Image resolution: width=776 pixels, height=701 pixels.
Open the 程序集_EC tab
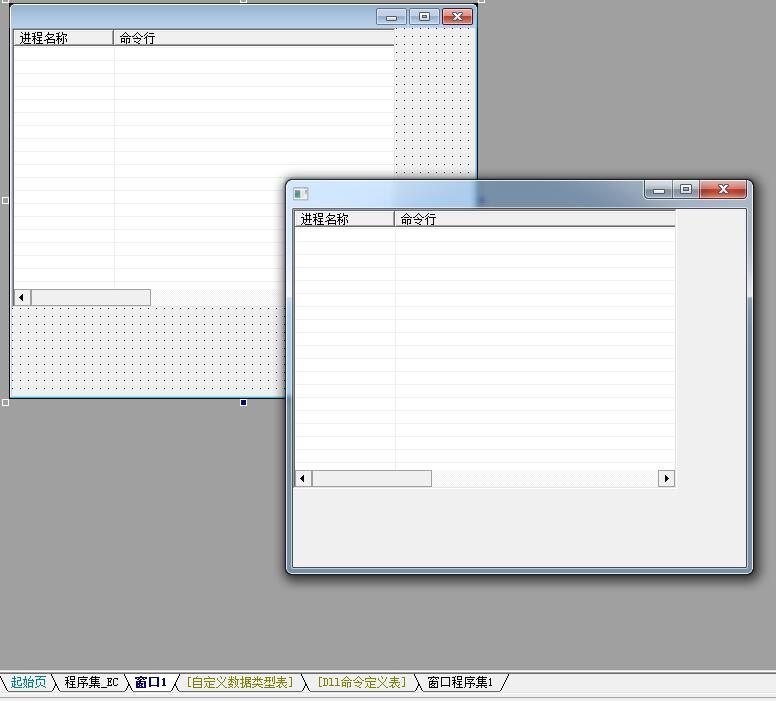[x=92, y=682]
